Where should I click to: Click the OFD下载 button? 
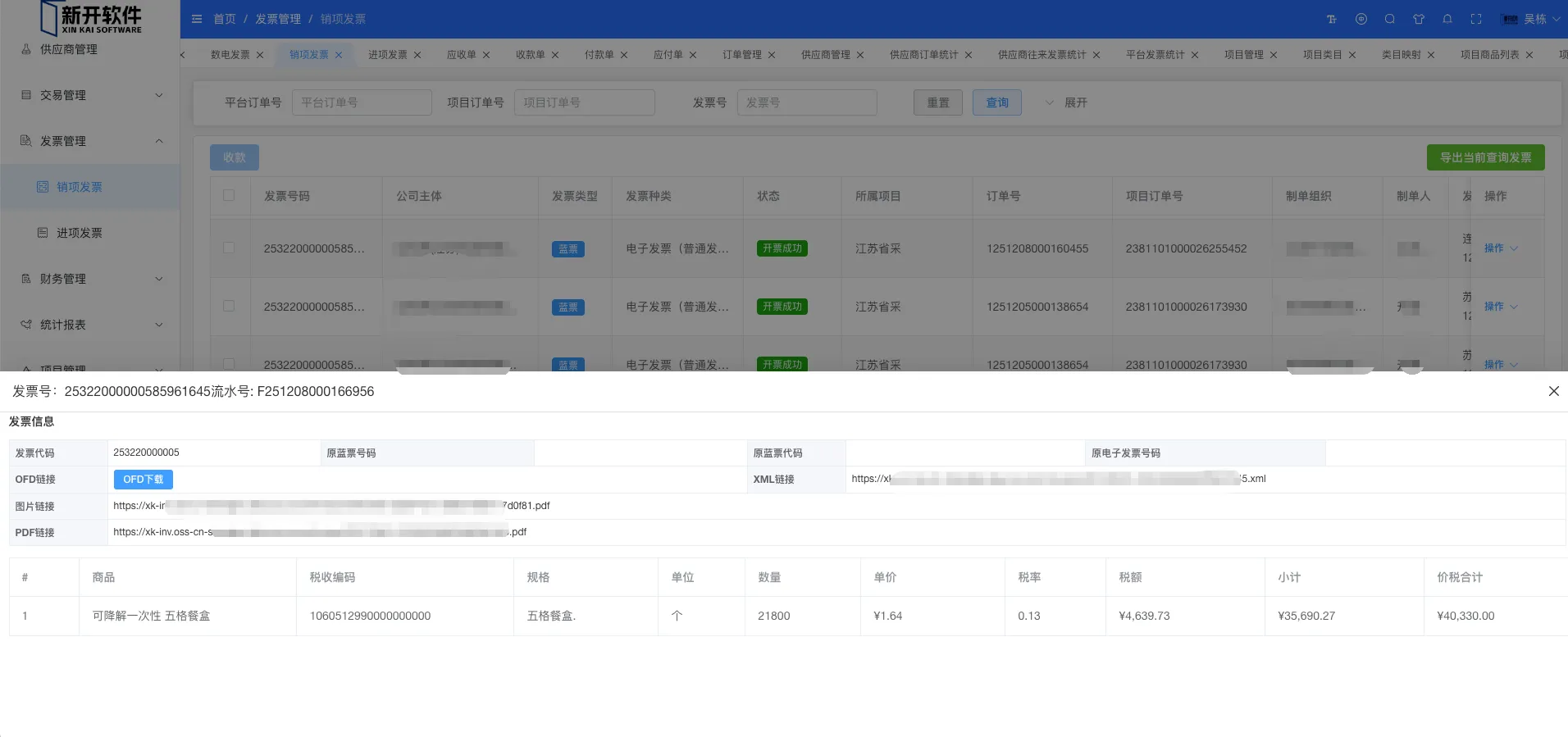coord(143,480)
